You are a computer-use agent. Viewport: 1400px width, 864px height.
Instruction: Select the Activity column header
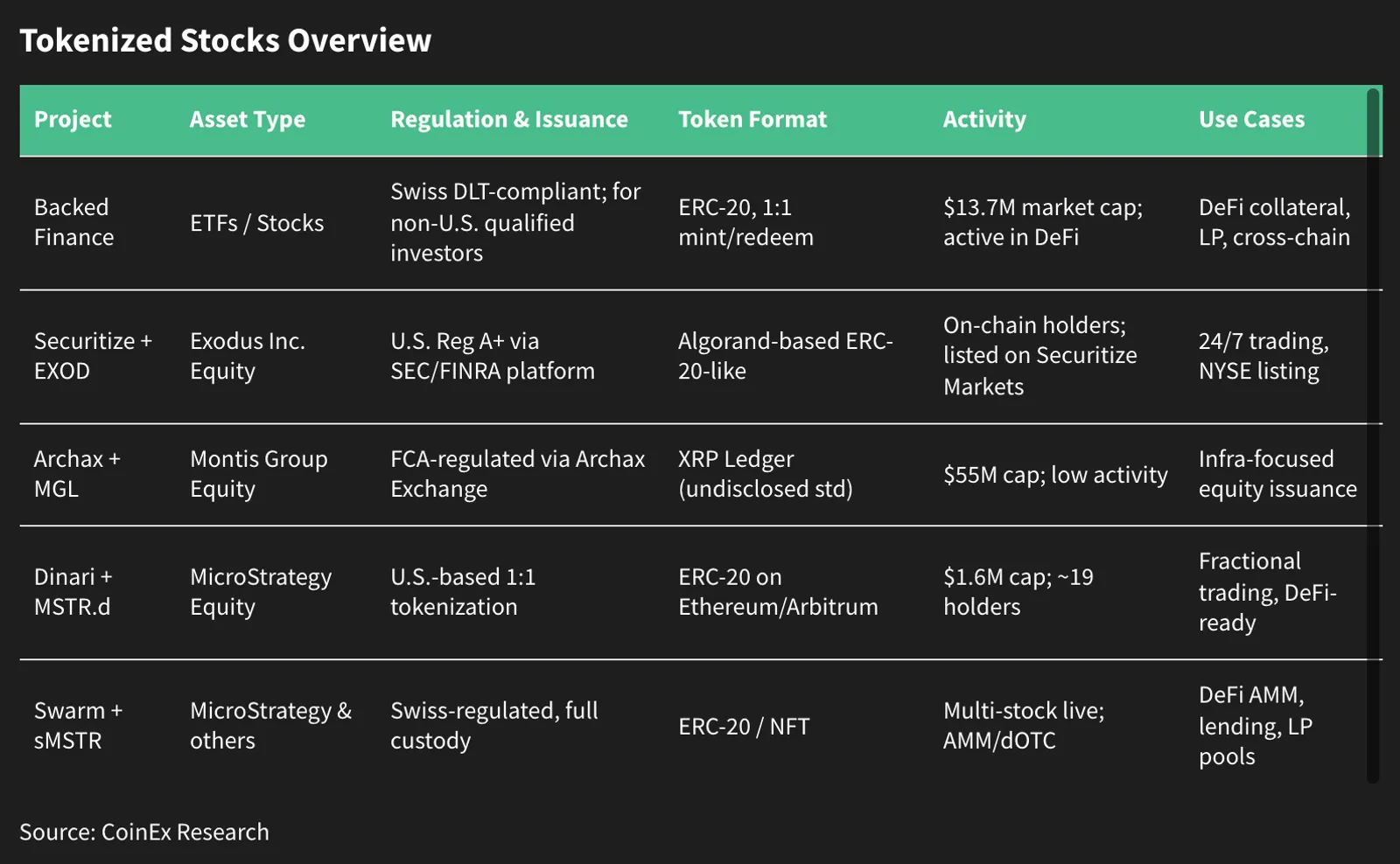(984, 120)
